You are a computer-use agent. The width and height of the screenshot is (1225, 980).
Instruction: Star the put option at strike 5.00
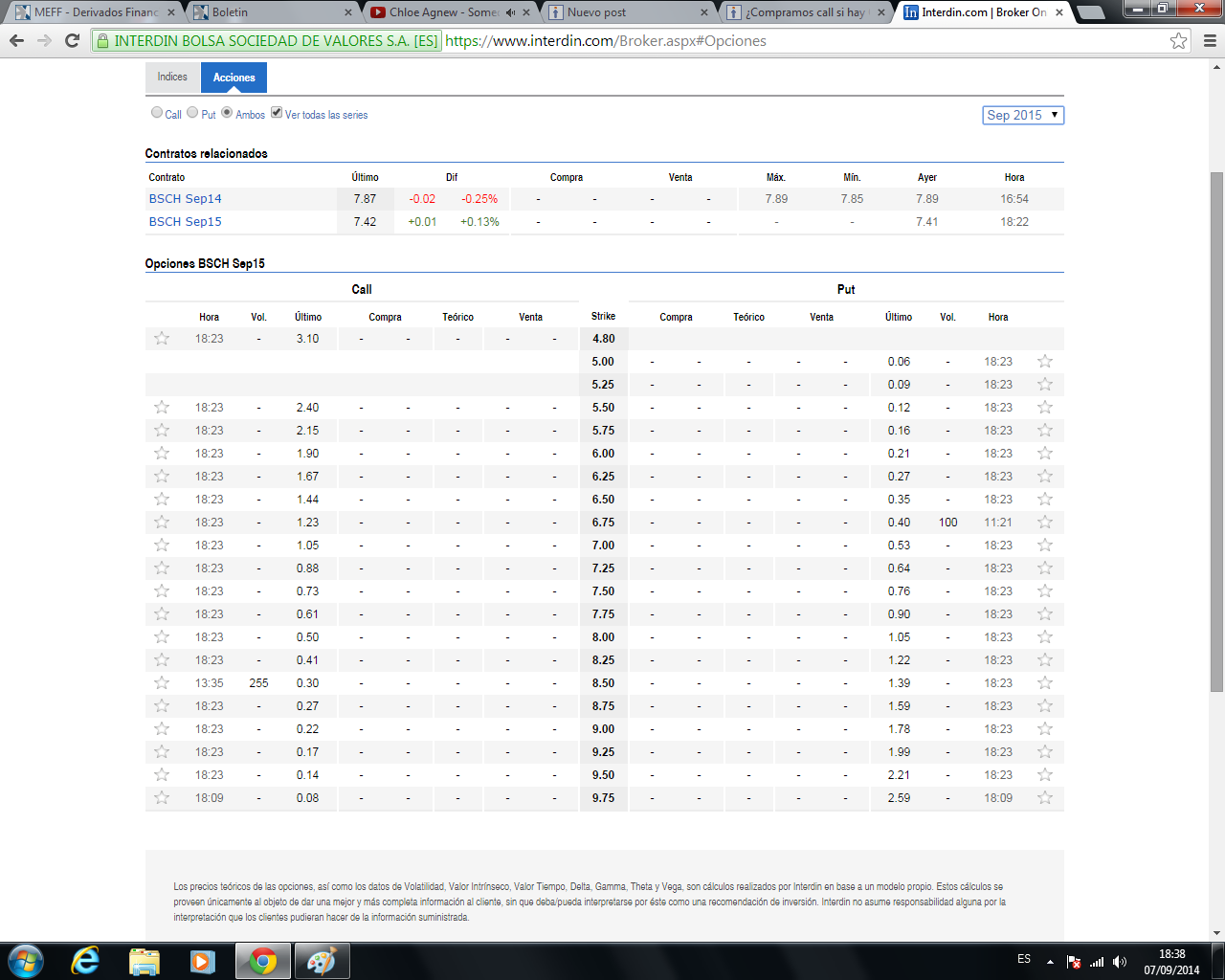(x=1045, y=361)
